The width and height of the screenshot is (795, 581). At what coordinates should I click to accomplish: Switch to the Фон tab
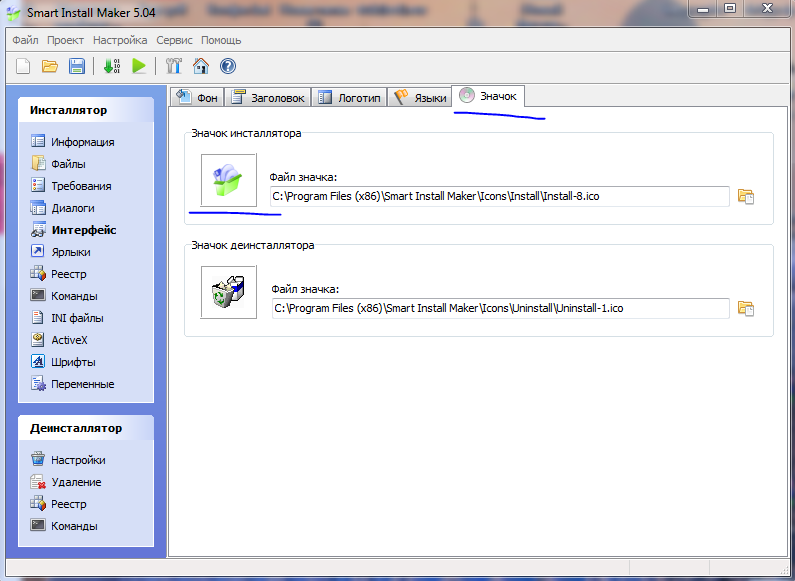click(x=197, y=98)
